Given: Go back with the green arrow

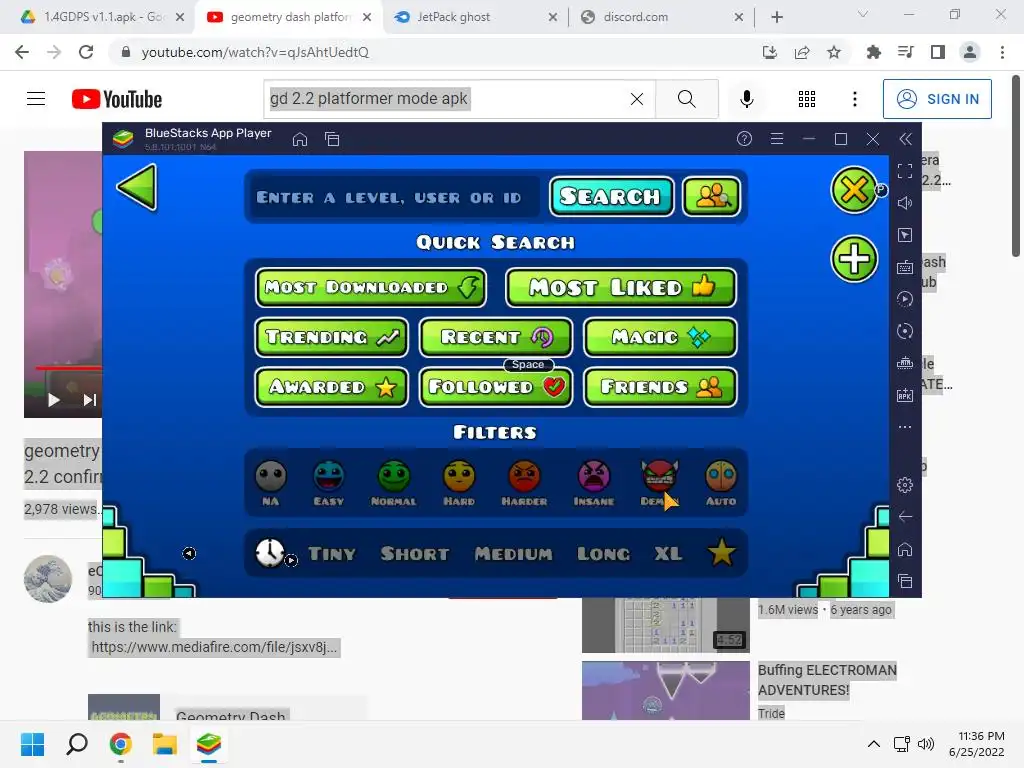Looking at the screenshot, I should [137, 187].
